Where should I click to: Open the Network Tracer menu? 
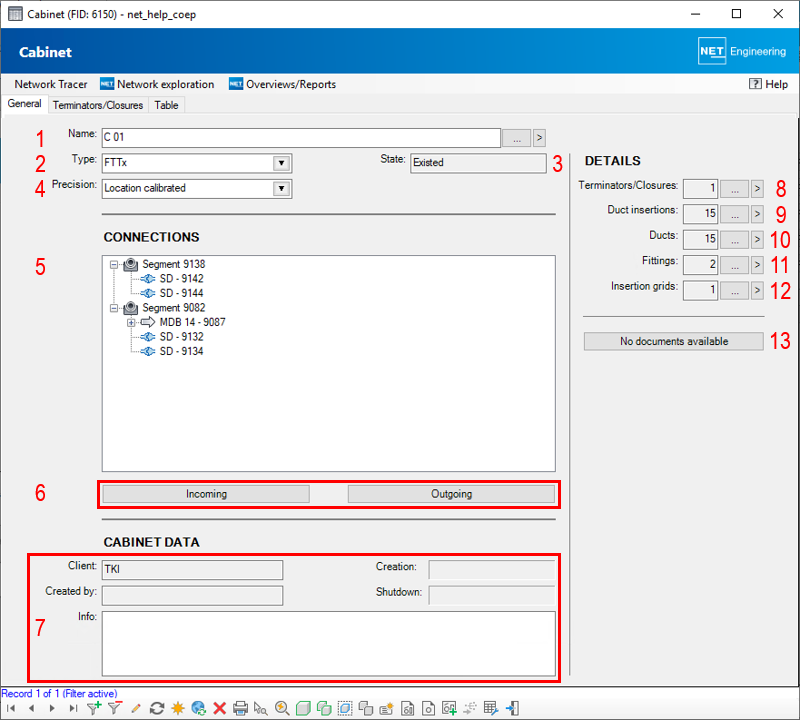(x=51, y=84)
